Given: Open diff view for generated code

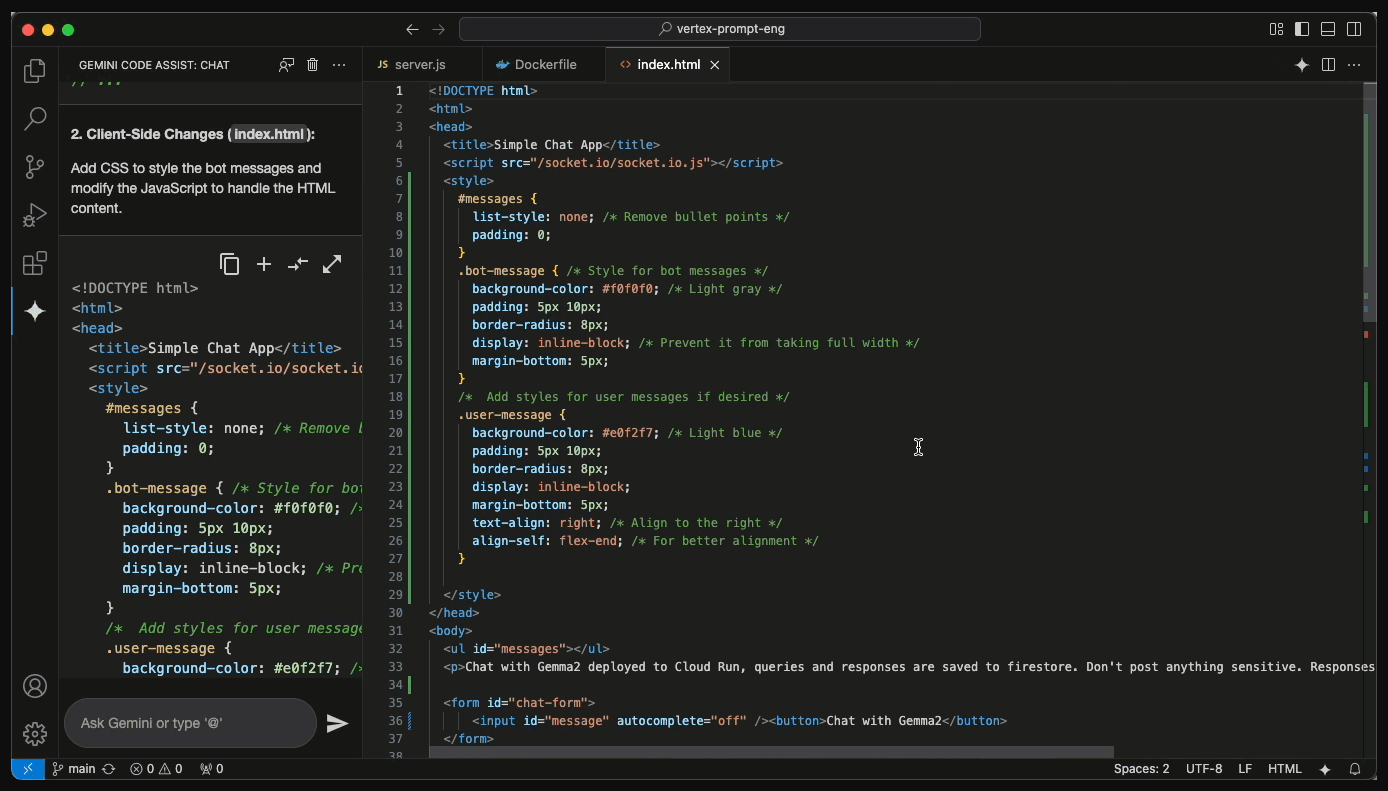Looking at the screenshot, I should [x=298, y=264].
